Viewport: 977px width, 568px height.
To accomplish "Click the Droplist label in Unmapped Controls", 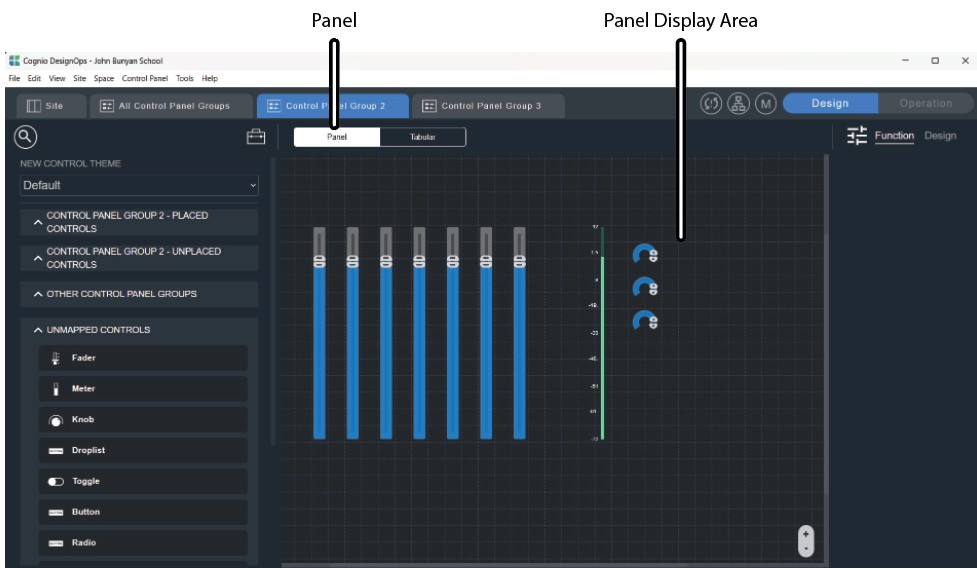I will point(88,450).
